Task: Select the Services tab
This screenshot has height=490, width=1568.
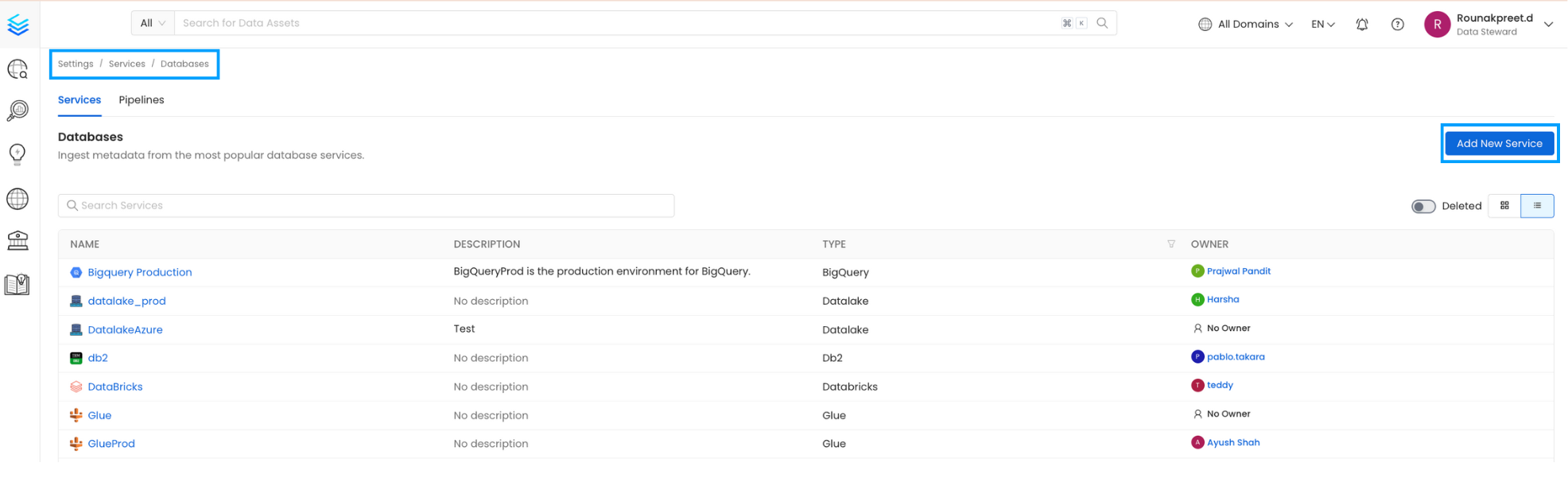Action: (x=80, y=100)
